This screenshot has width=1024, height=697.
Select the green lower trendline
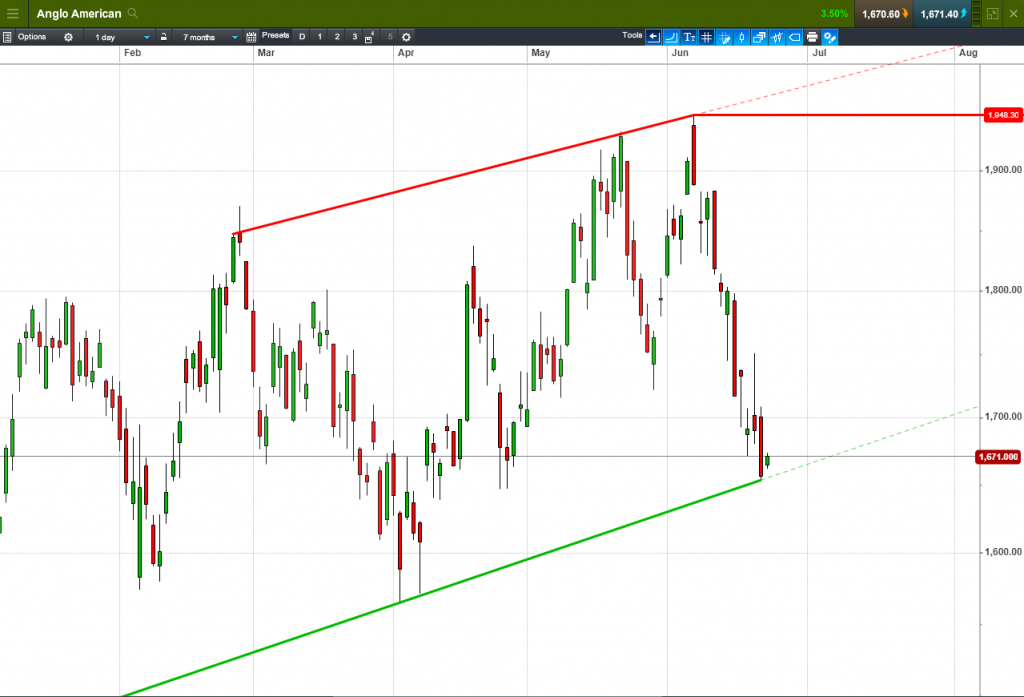[x=441, y=587]
